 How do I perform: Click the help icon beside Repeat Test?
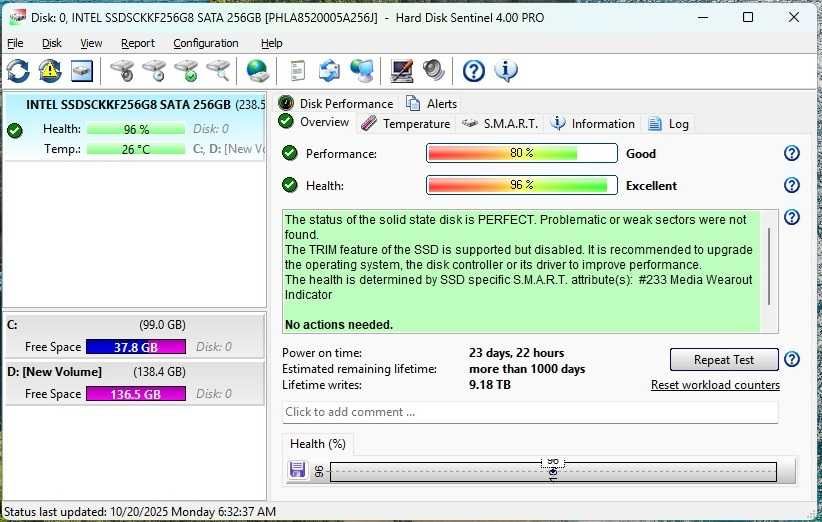[792, 359]
